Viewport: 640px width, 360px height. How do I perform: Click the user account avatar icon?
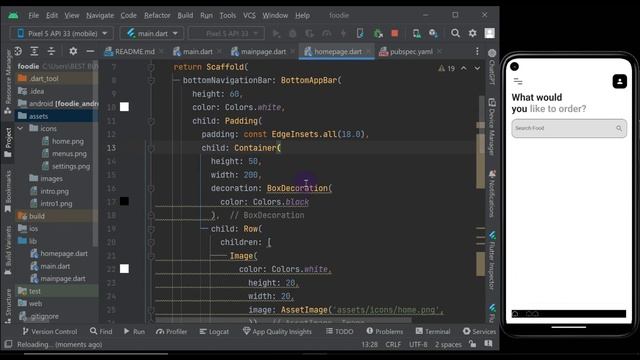tap(489, 33)
